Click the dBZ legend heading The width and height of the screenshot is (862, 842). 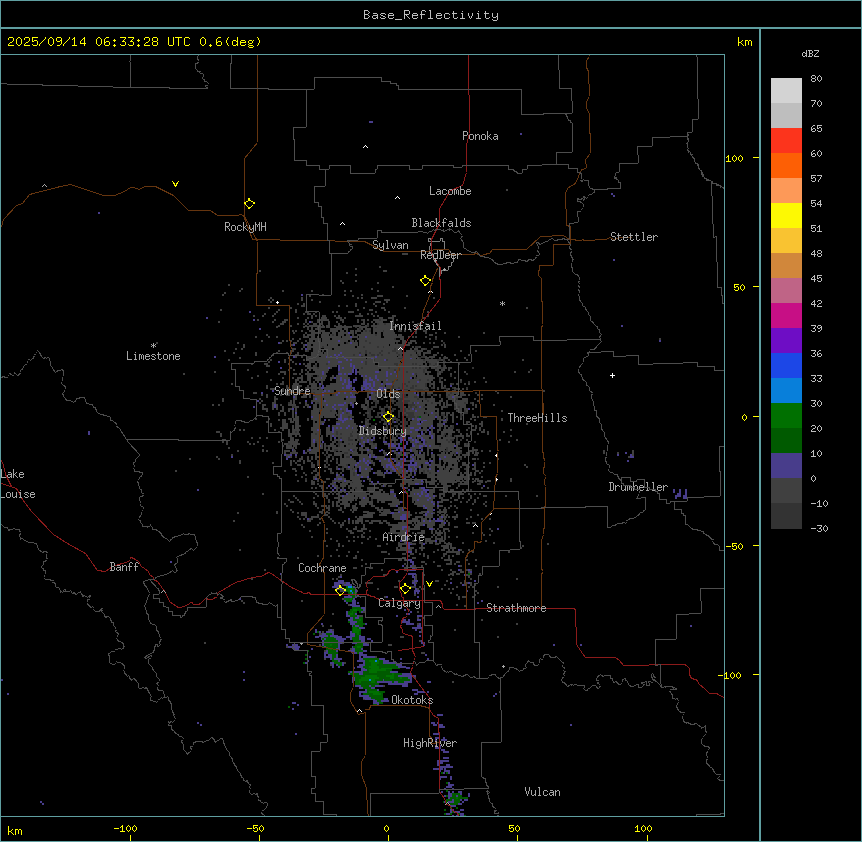point(810,53)
